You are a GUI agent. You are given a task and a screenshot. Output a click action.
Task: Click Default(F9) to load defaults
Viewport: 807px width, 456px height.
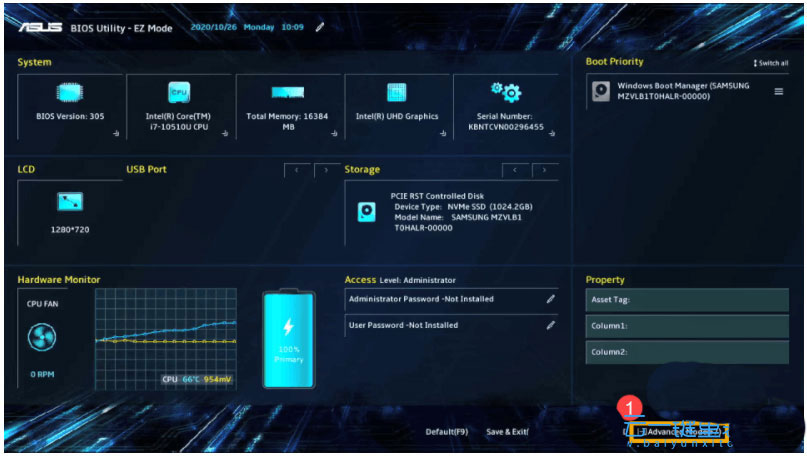point(447,432)
